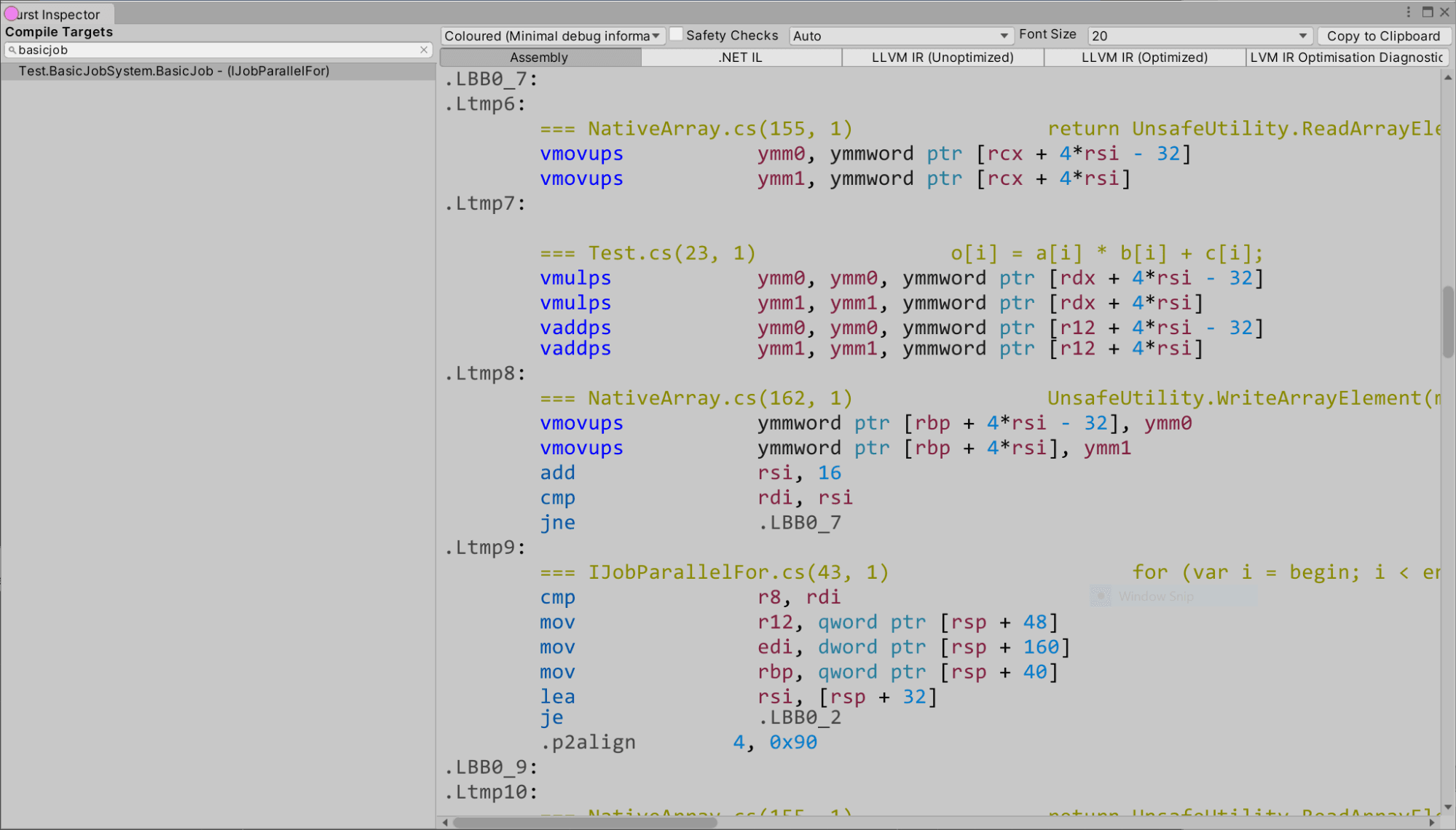The image size is (1456, 830).
Task: Clear the basicjob search field
Action: [424, 50]
